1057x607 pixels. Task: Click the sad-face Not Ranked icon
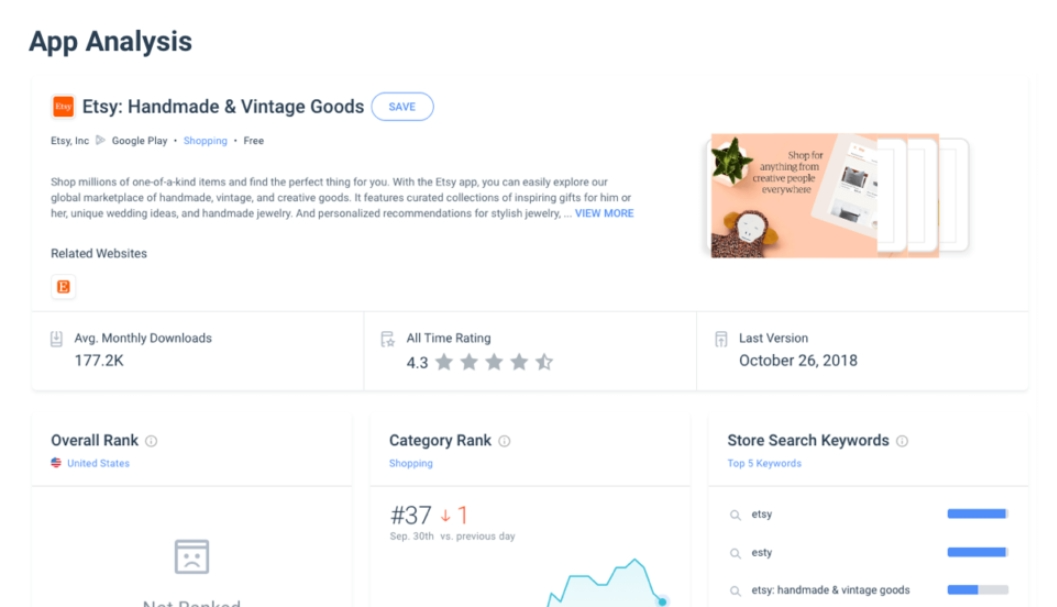(x=193, y=556)
